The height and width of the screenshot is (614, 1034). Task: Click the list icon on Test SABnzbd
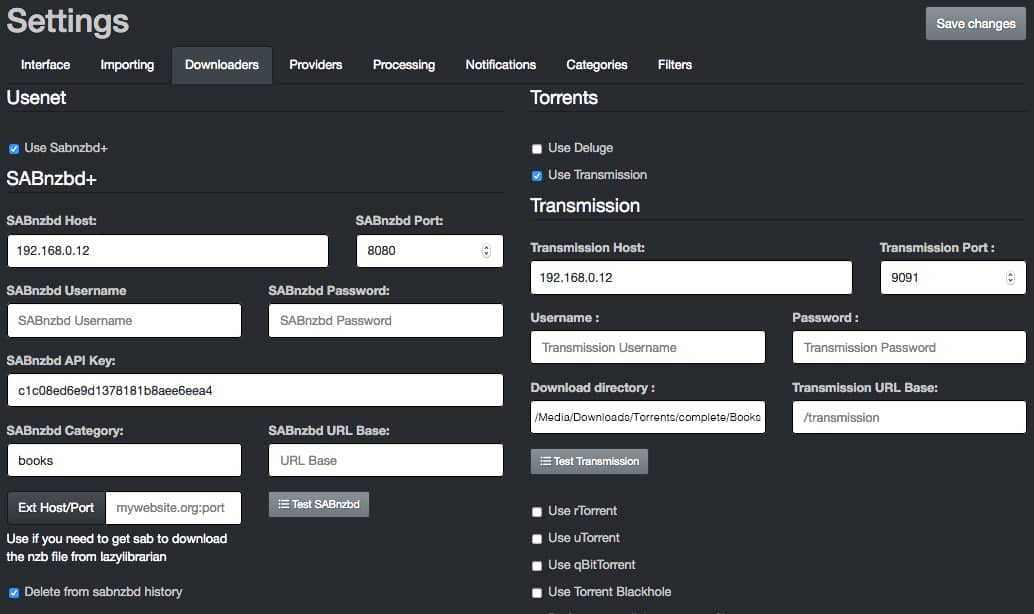tap(284, 505)
